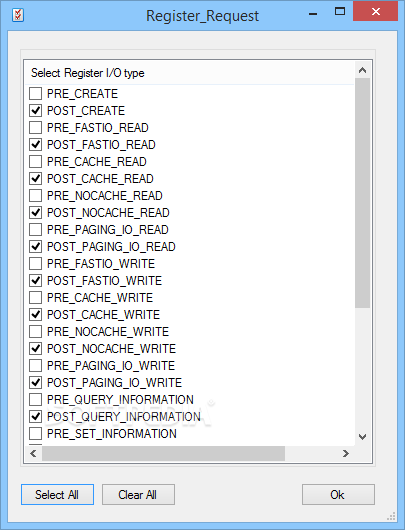Viewport: 405px width, 530px height.
Task: Uncheck POST_PAGING_IO_READ checkbox
Action: click(x=35, y=246)
